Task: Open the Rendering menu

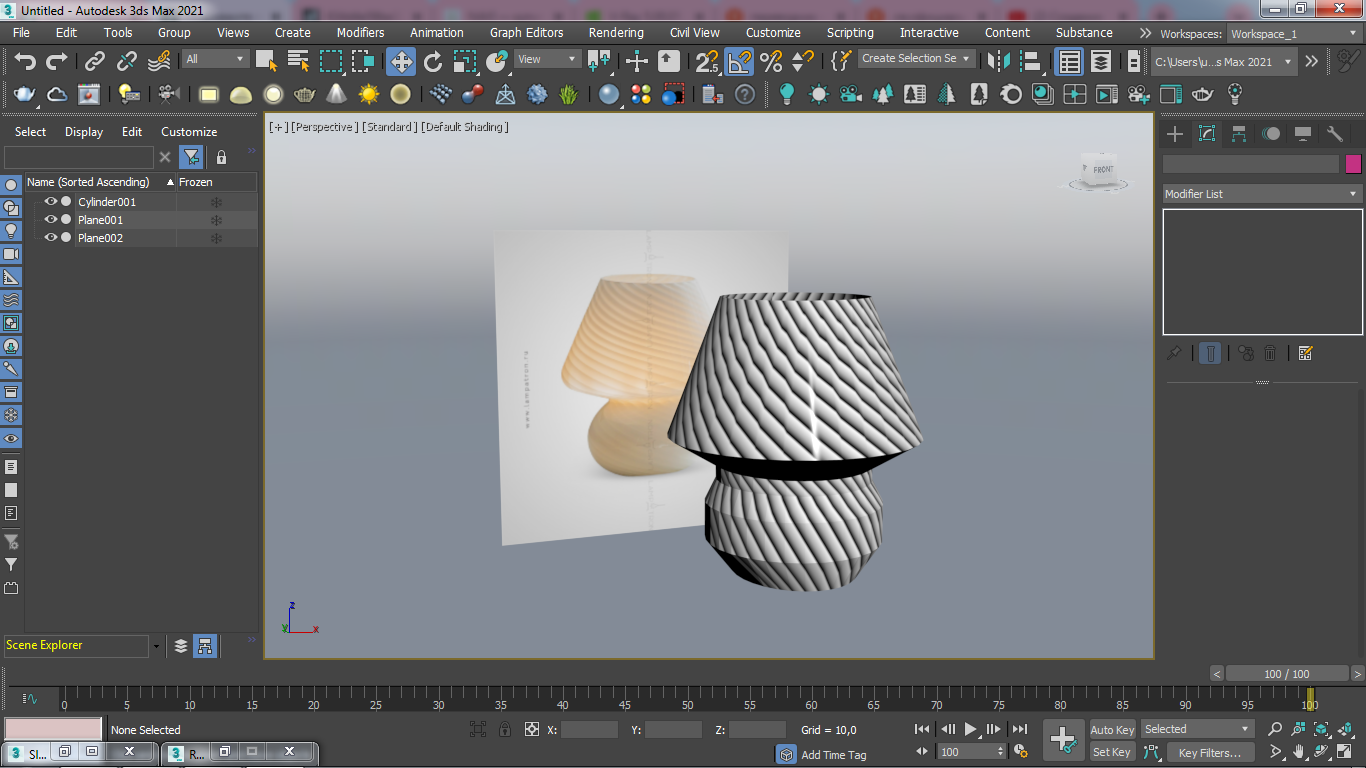Action: click(x=616, y=33)
